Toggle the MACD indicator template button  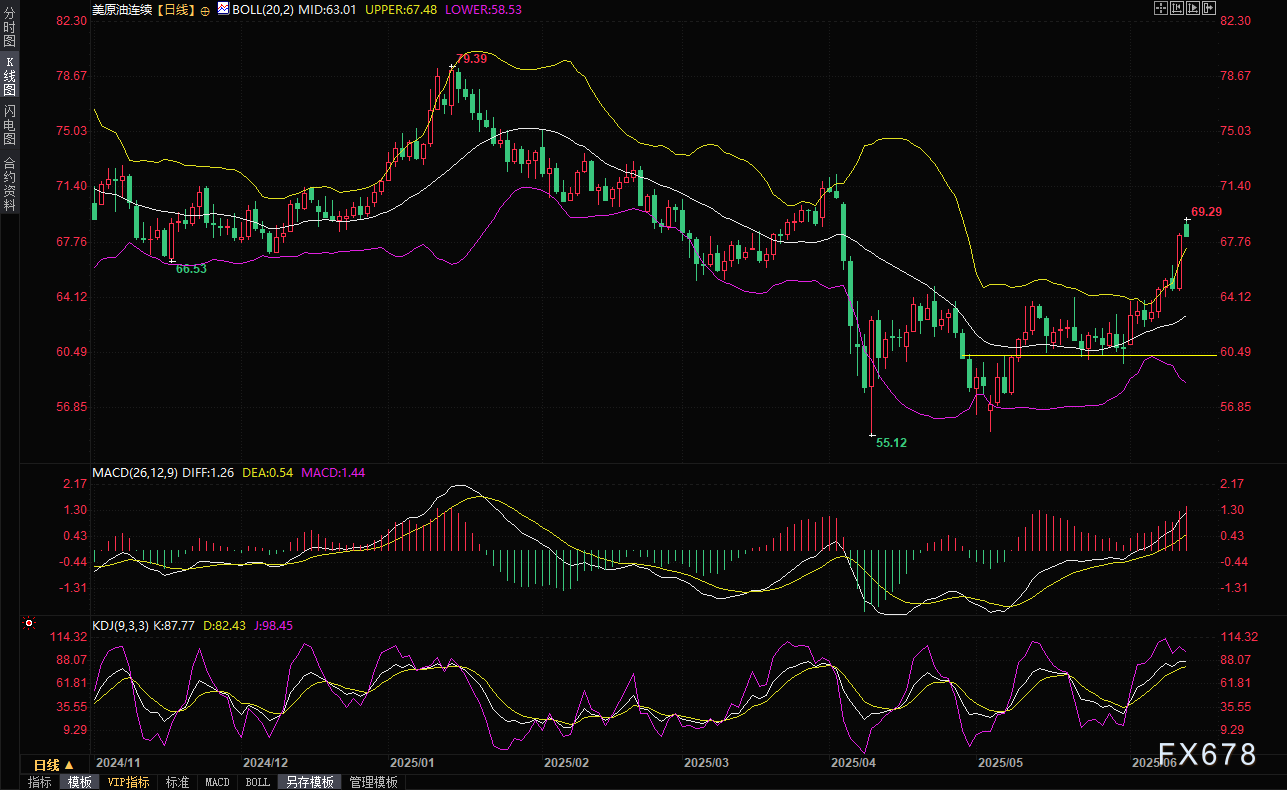point(217,782)
